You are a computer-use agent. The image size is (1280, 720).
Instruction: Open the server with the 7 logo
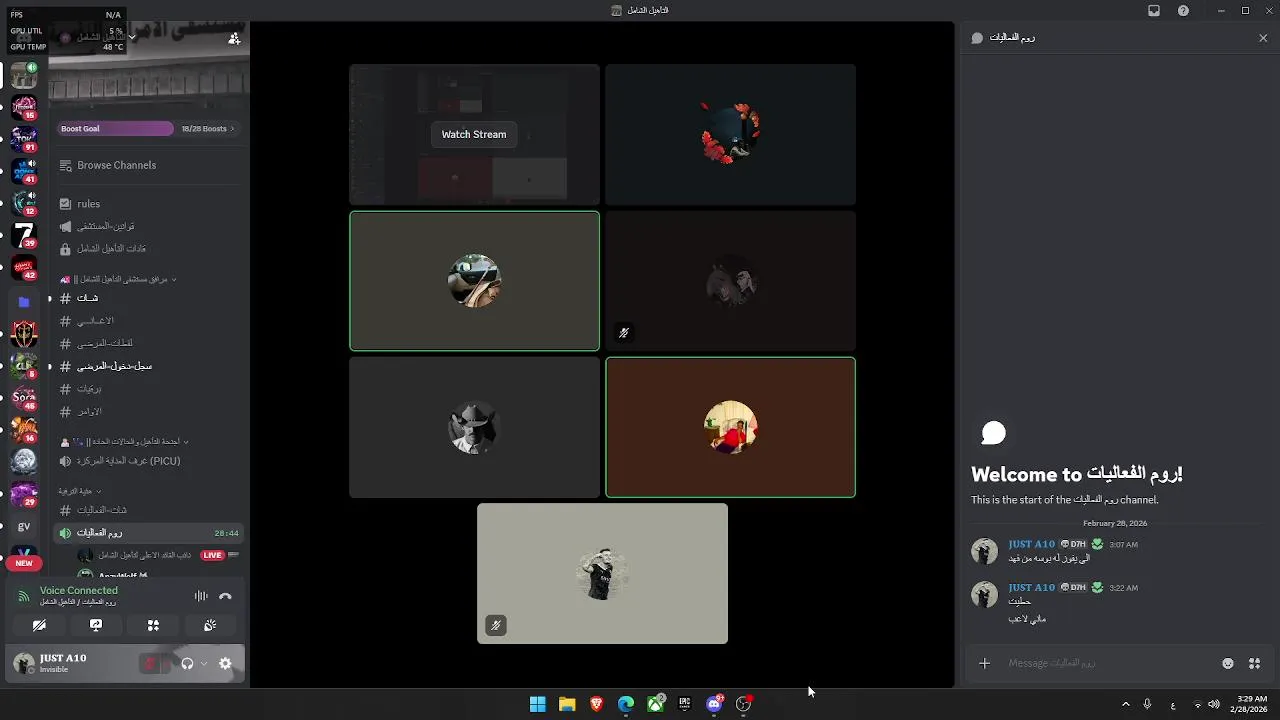pos(24,236)
